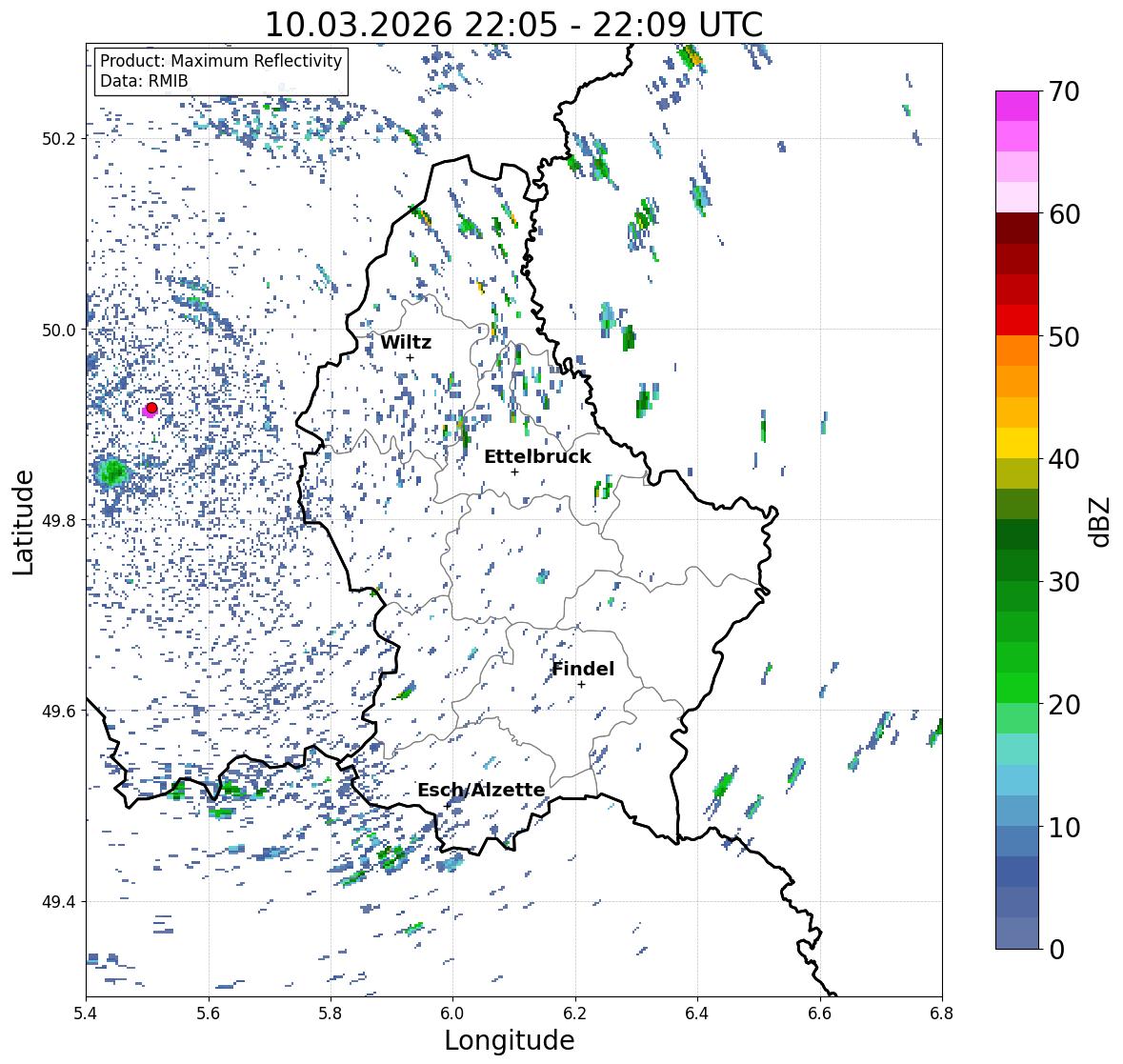Viewport: 1123px width, 1064px height.
Task: Pick the magenta top colorbar segment
Action: point(1017,106)
